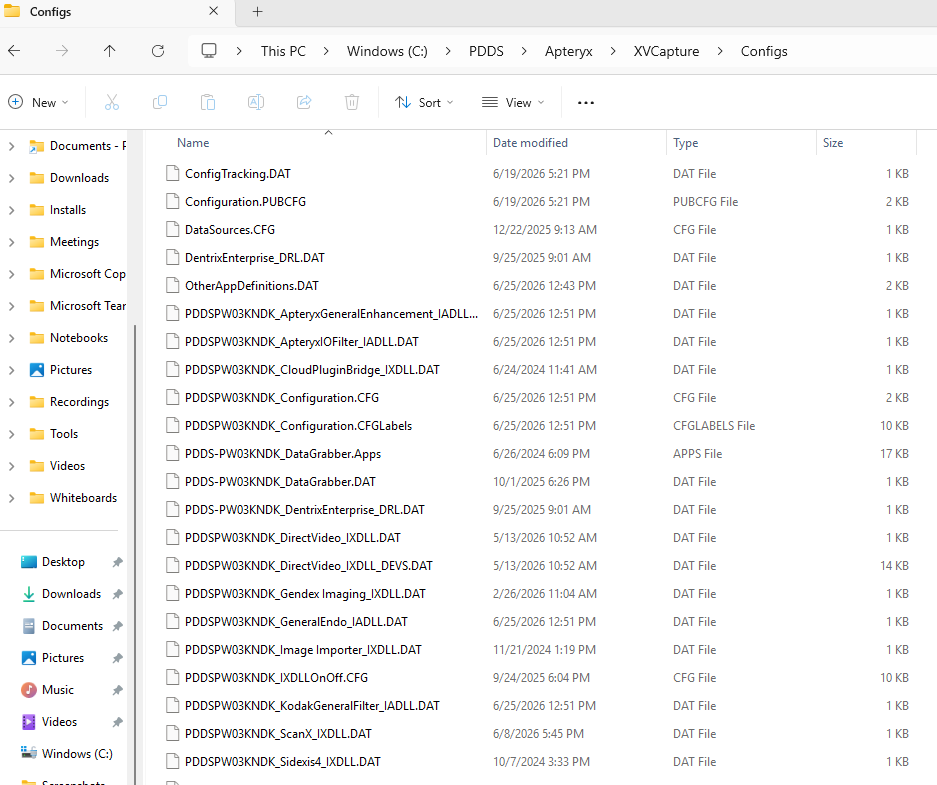Click the pin icon next to Desktop

(118, 562)
